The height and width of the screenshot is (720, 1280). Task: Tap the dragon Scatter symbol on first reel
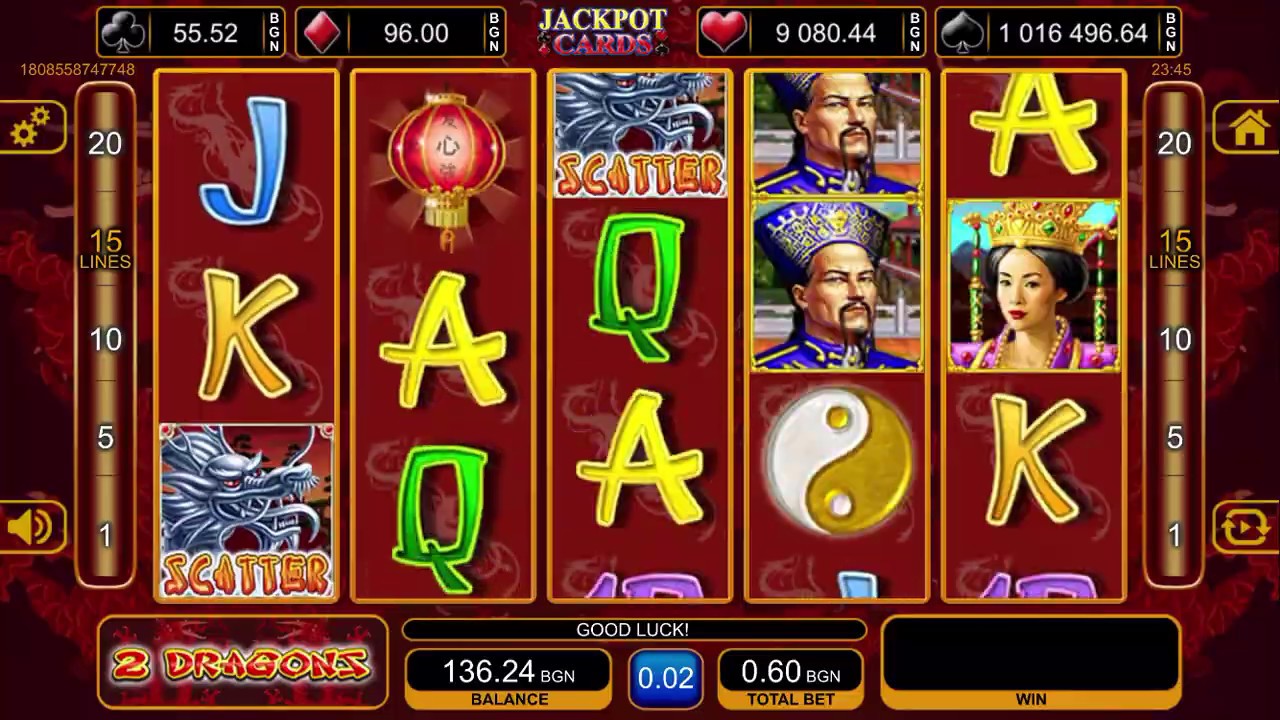click(246, 511)
